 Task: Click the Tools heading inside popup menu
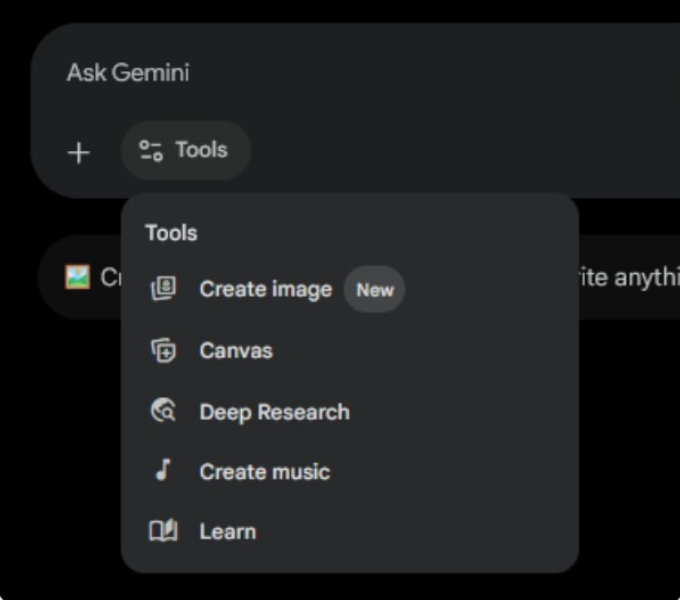point(171,233)
